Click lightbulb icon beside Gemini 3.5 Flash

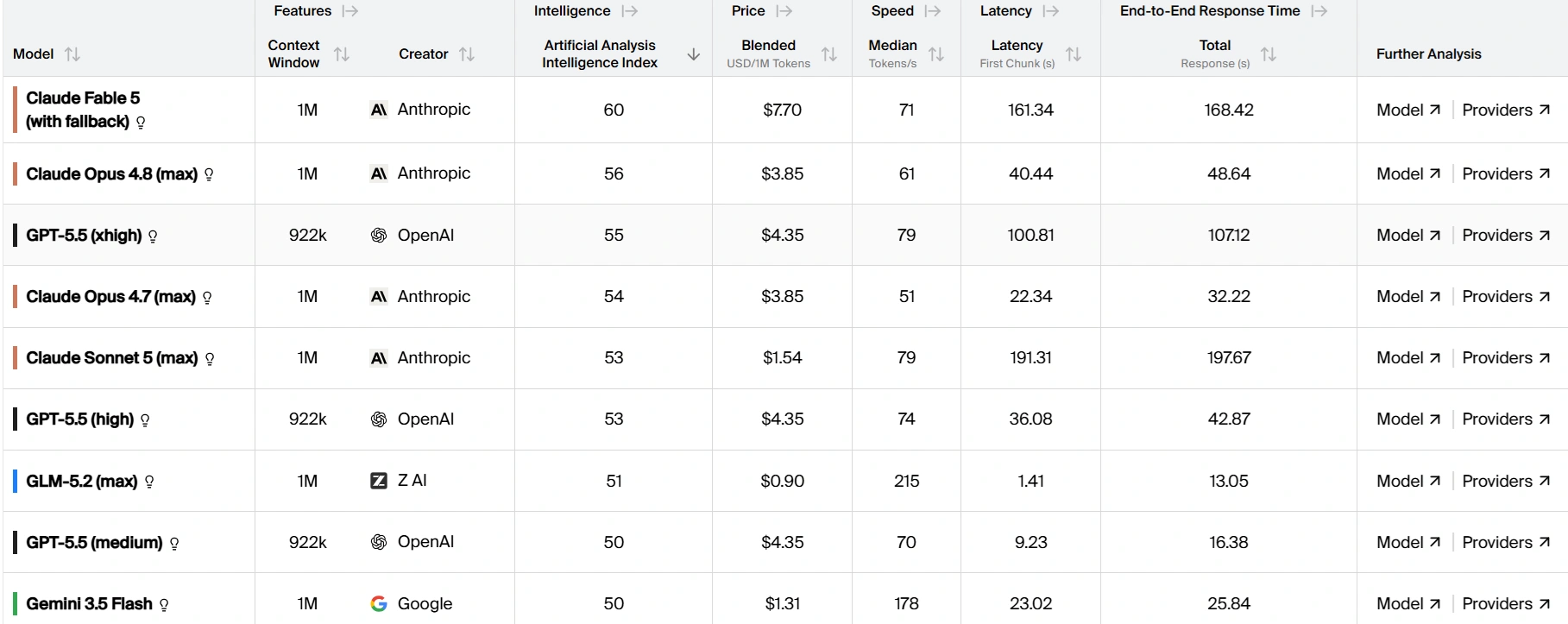tap(164, 605)
